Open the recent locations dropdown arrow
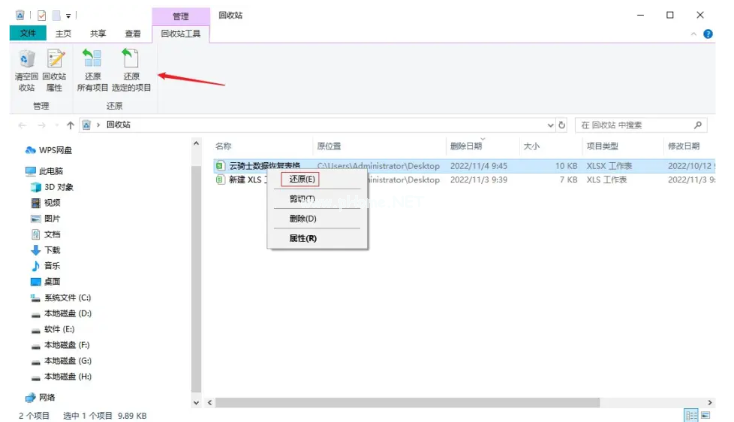The width and height of the screenshot is (734, 422). click(57, 125)
